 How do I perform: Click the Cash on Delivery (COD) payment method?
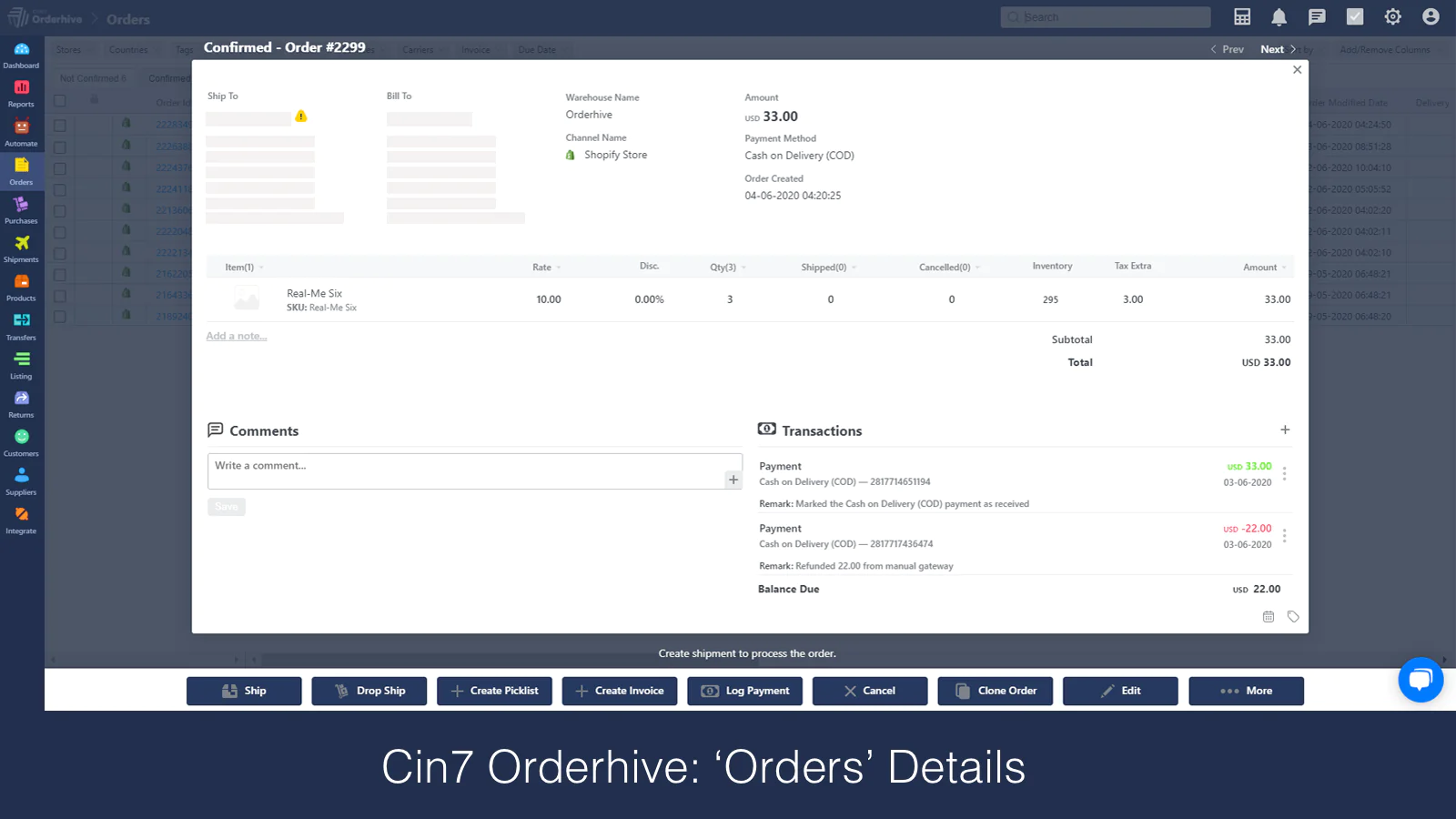(x=799, y=156)
